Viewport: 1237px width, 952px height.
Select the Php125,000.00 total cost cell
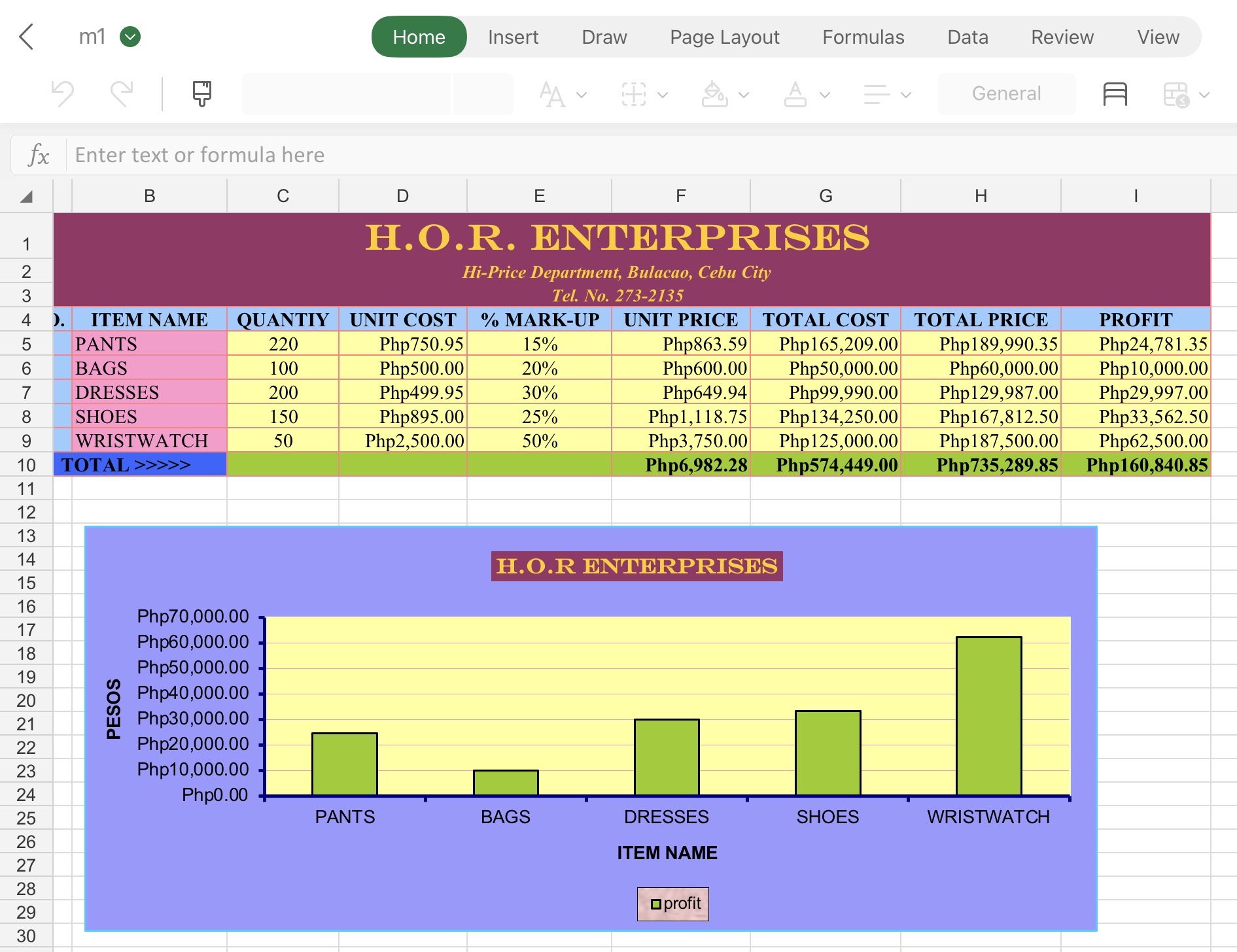pyautogui.click(x=826, y=441)
